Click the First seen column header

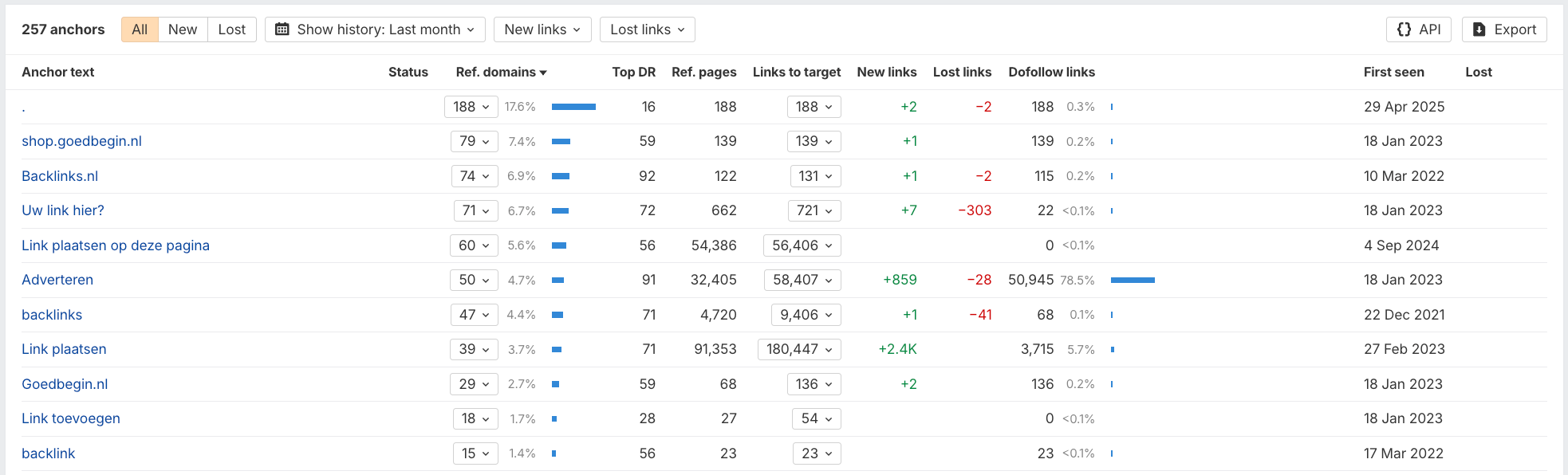tap(1393, 72)
